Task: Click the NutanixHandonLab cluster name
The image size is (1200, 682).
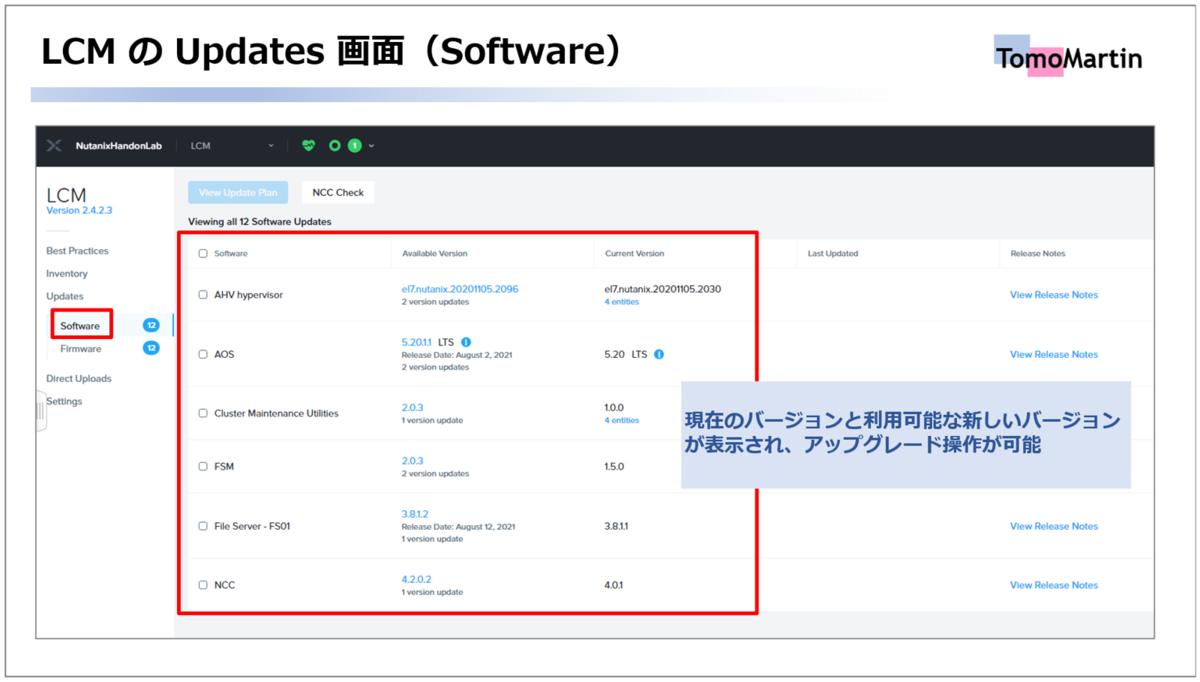Action: click(119, 146)
